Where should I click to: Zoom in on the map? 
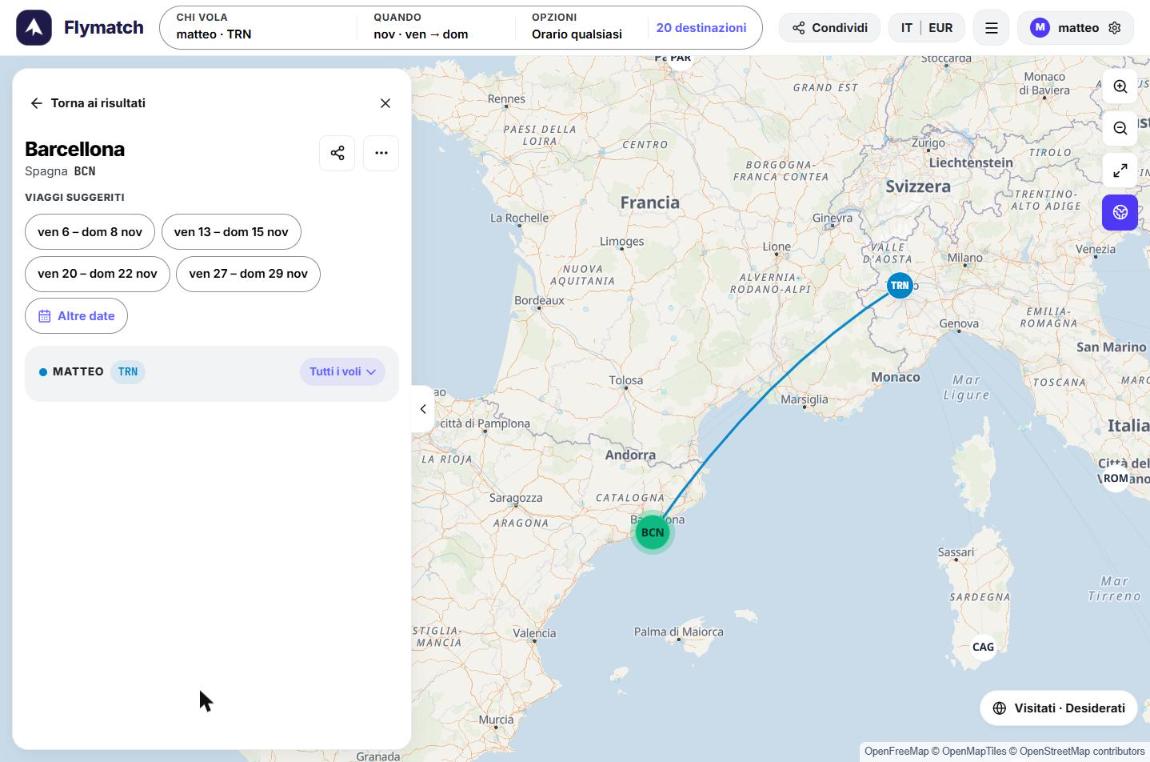[x=1120, y=87]
